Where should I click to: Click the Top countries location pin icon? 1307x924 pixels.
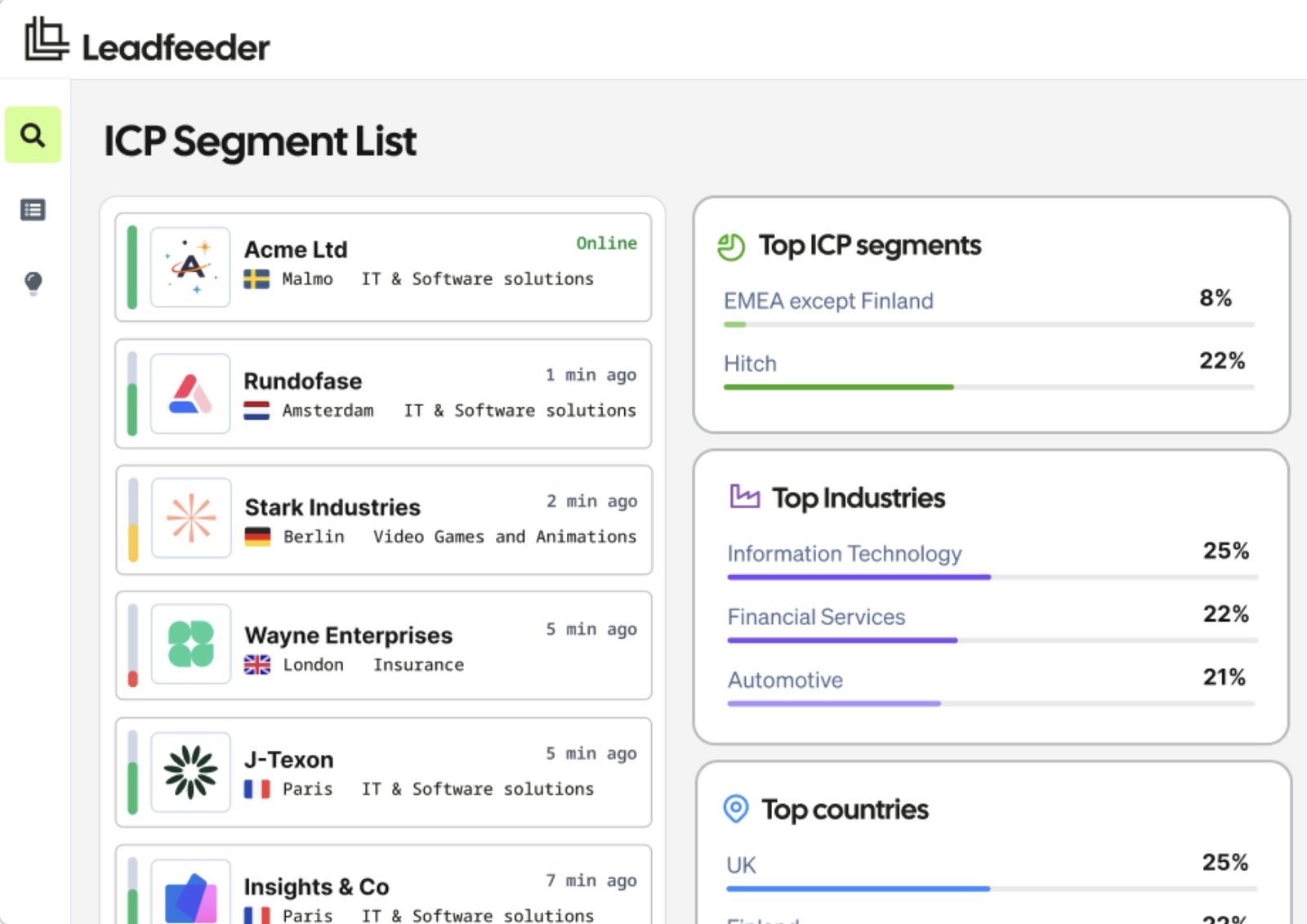click(x=736, y=809)
